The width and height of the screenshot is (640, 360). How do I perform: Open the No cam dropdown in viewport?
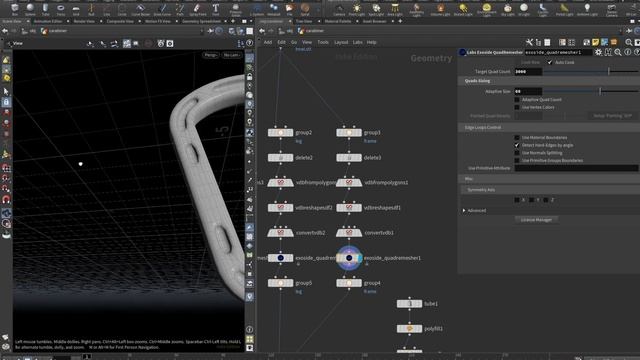tap(232, 55)
